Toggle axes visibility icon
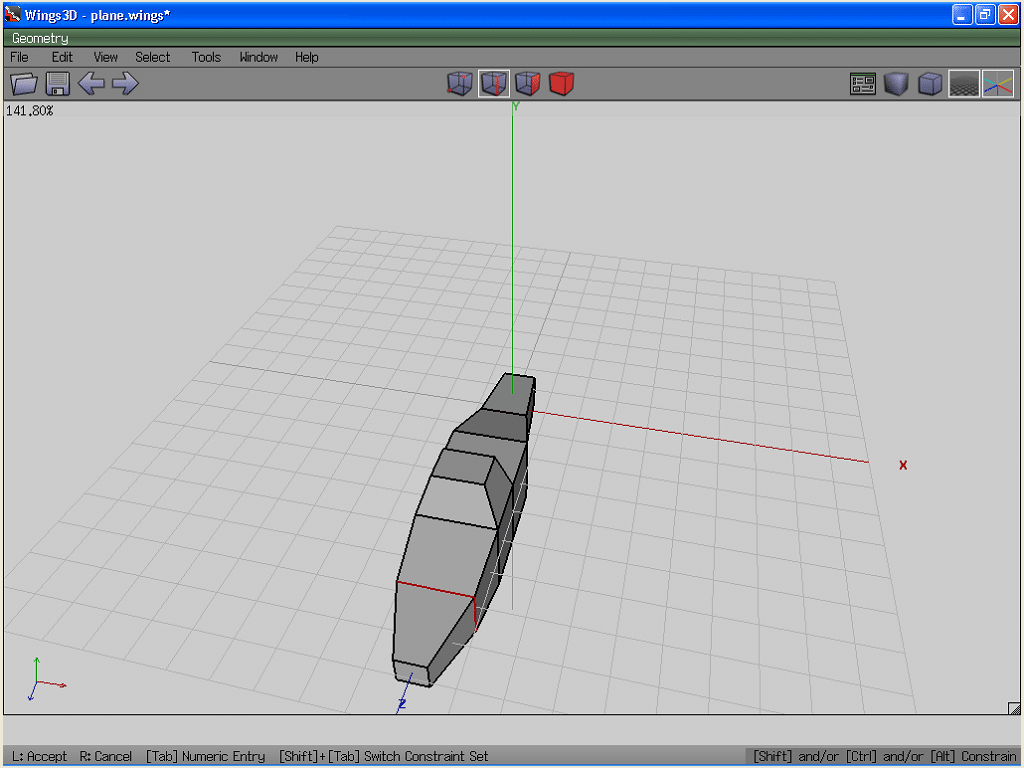1024x768 pixels. click(x=998, y=84)
